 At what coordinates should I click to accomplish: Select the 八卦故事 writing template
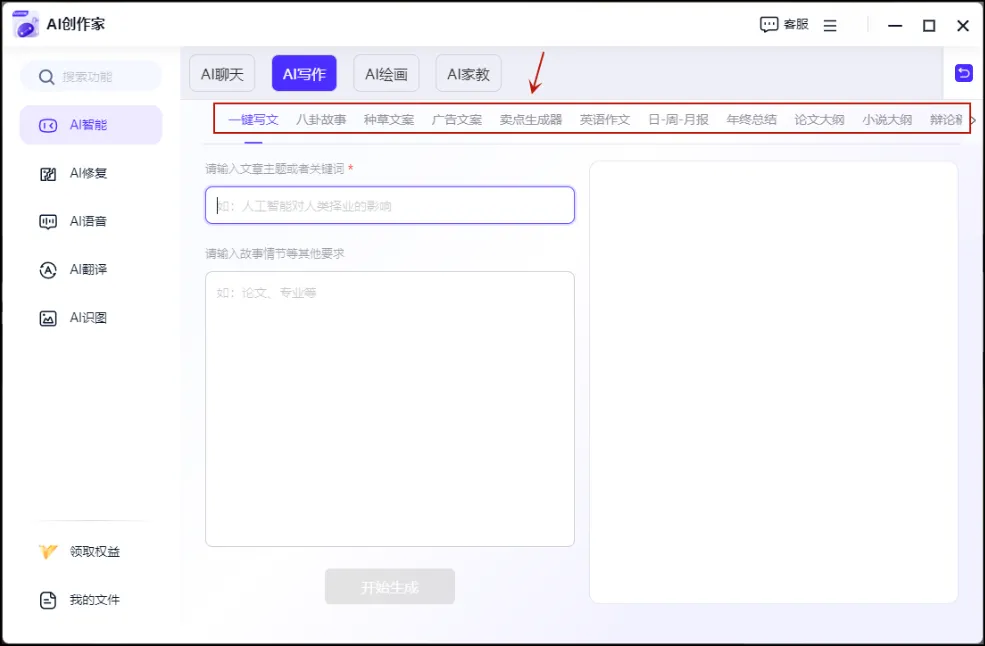click(320, 118)
